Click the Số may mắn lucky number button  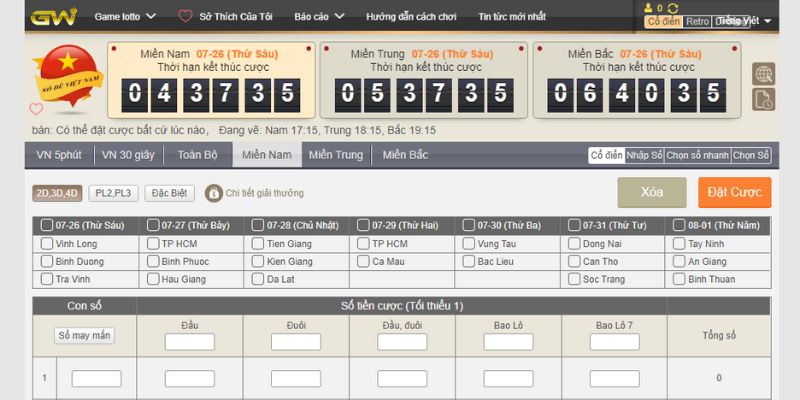click(84, 336)
